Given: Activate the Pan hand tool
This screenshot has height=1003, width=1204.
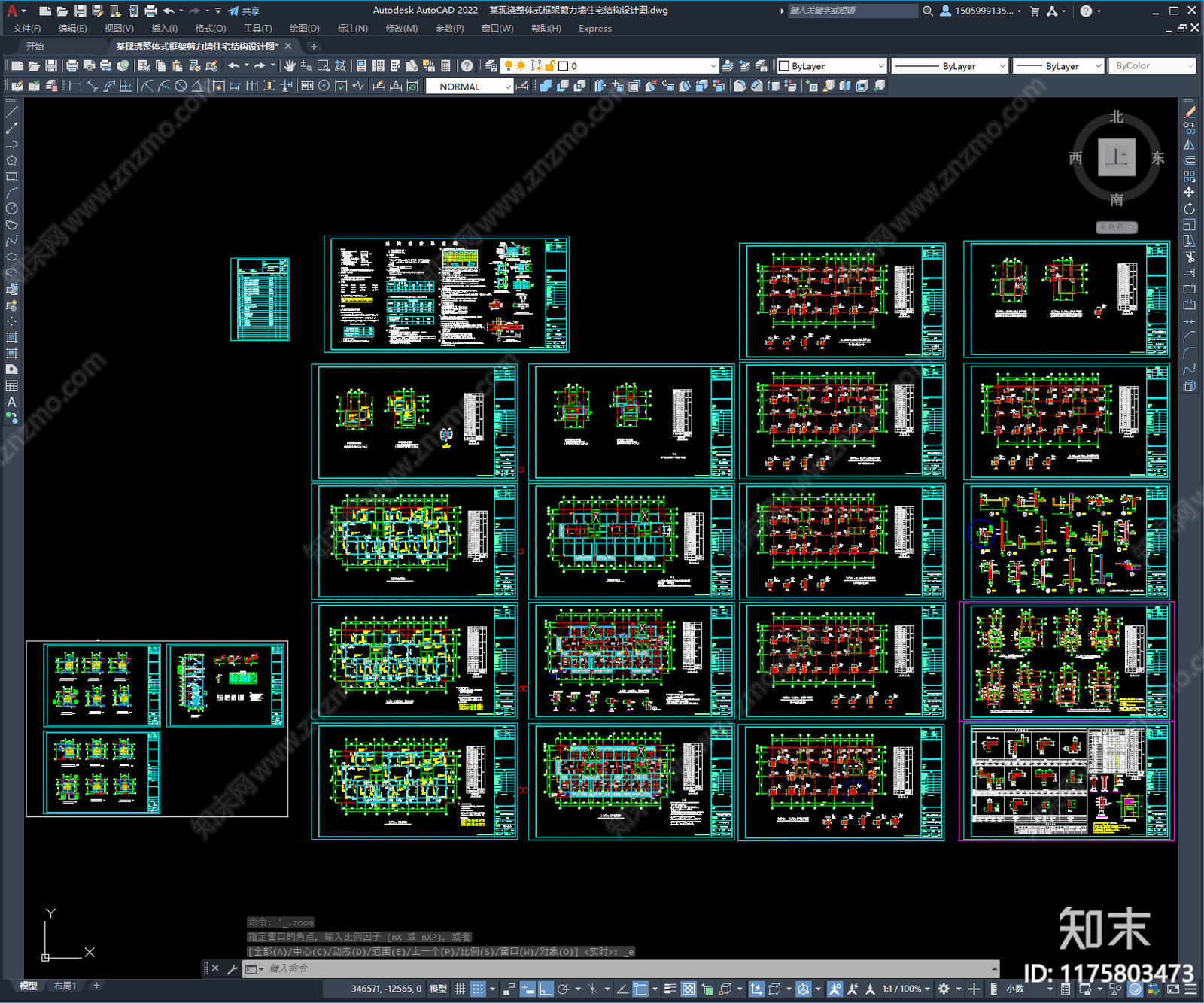Looking at the screenshot, I should (x=290, y=66).
